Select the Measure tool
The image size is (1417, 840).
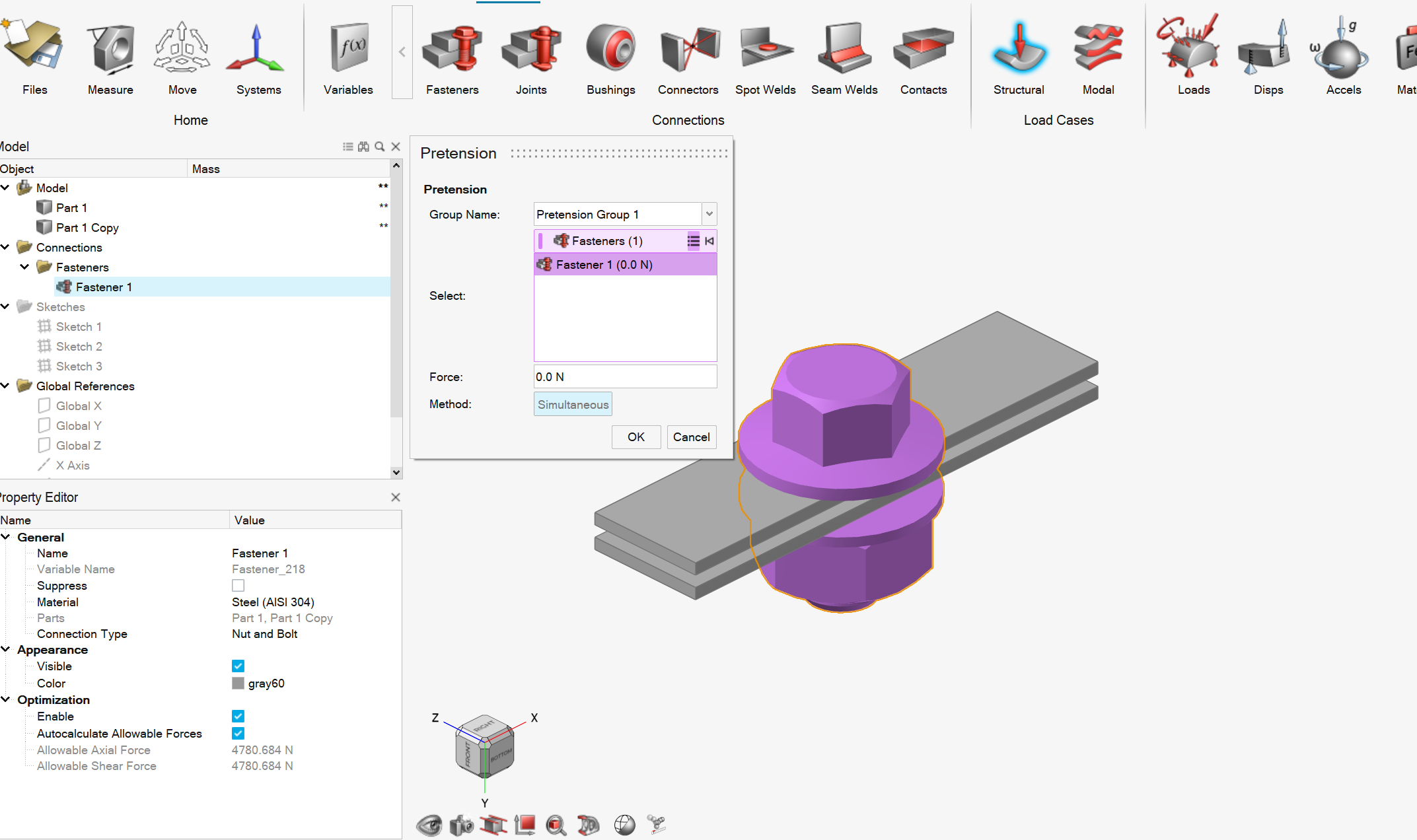[110, 48]
